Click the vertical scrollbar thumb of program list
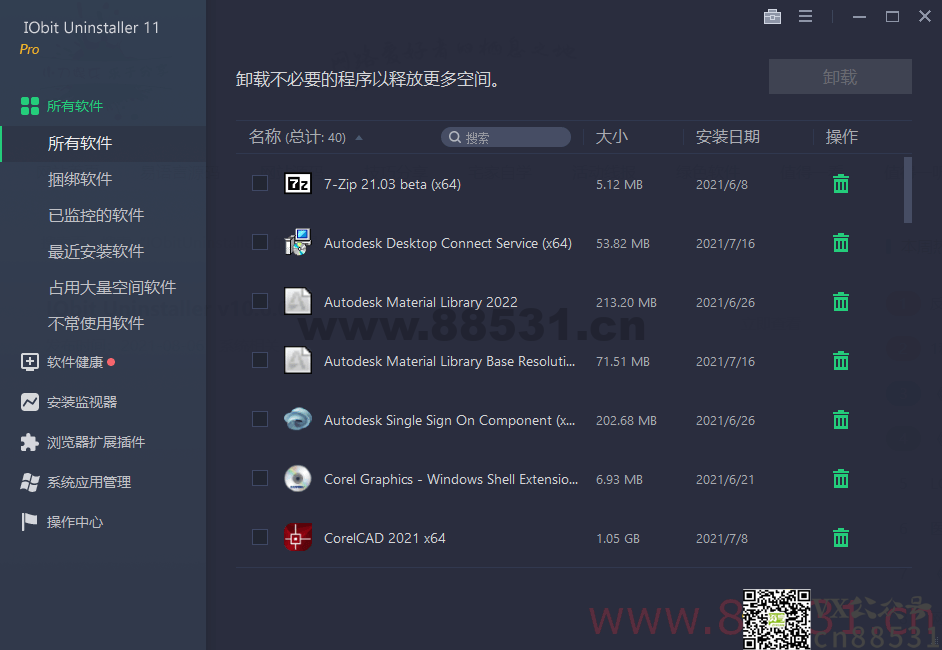This screenshot has height=650, width=942. pyautogui.click(x=908, y=190)
